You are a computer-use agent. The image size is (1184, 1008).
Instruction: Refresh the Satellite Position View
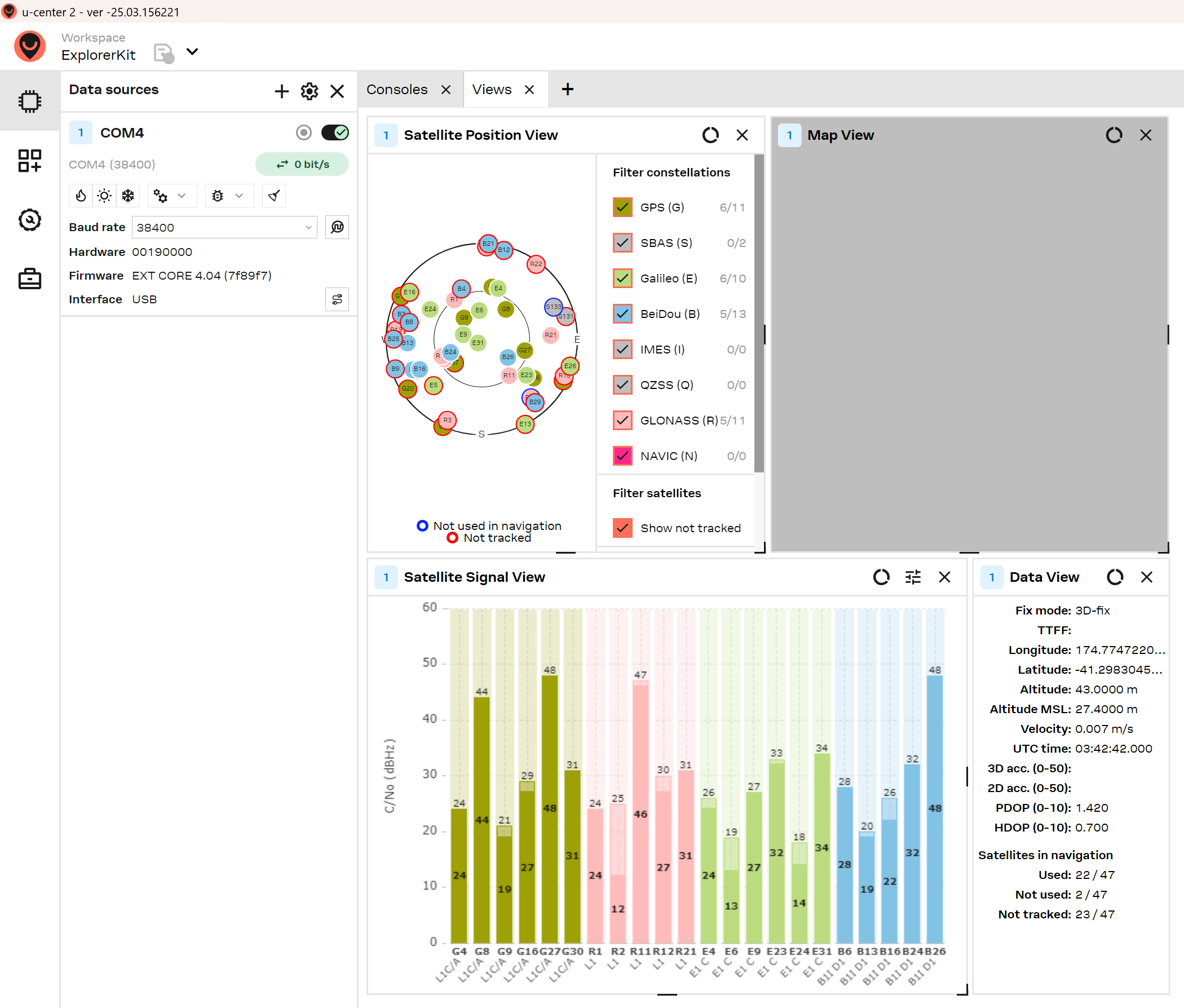(x=710, y=135)
